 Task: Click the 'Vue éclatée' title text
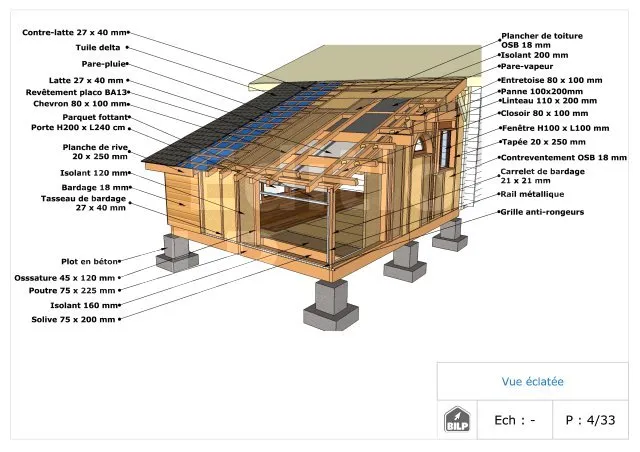(x=532, y=381)
